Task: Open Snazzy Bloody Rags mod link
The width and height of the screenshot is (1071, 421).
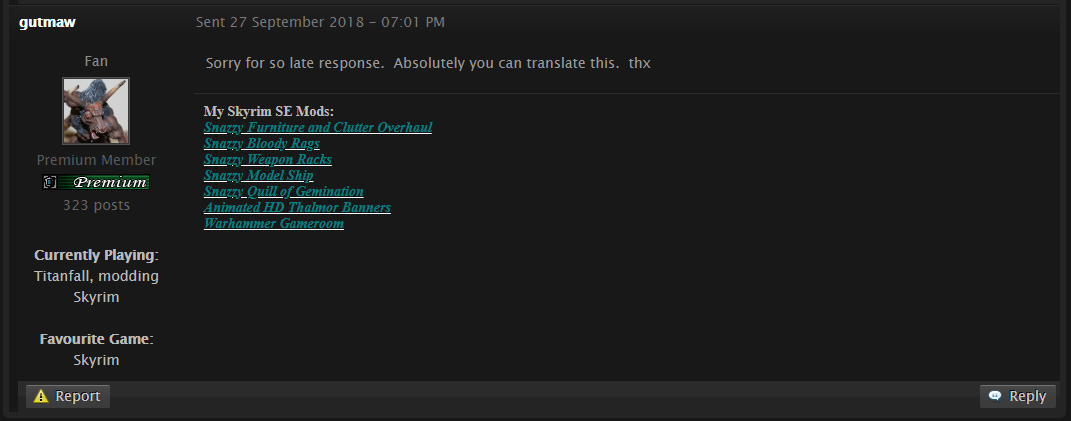Action: [x=262, y=143]
